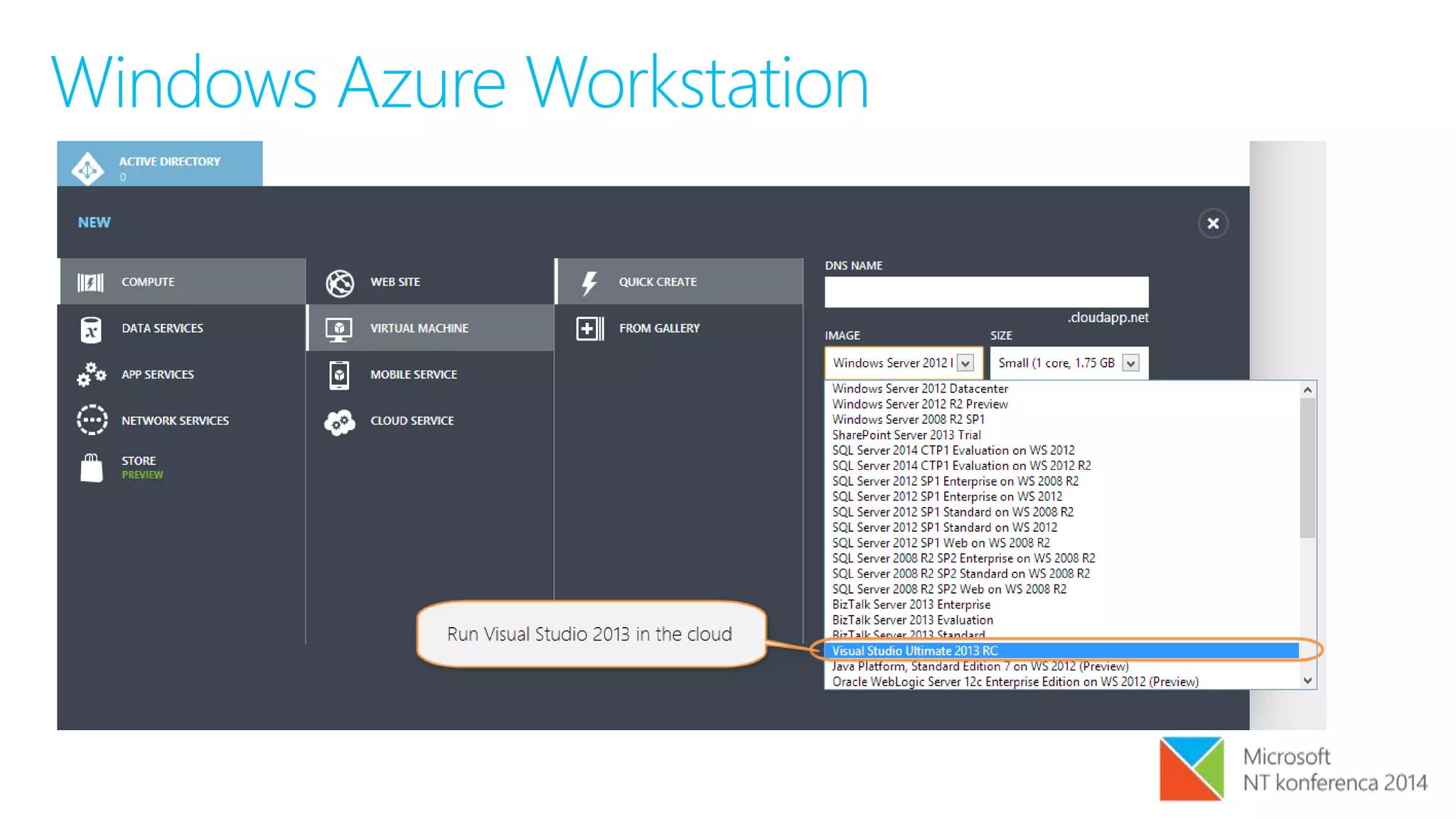Click the Size combo box text
The image size is (1456, 819).
pyautogui.click(x=1056, y=363)
